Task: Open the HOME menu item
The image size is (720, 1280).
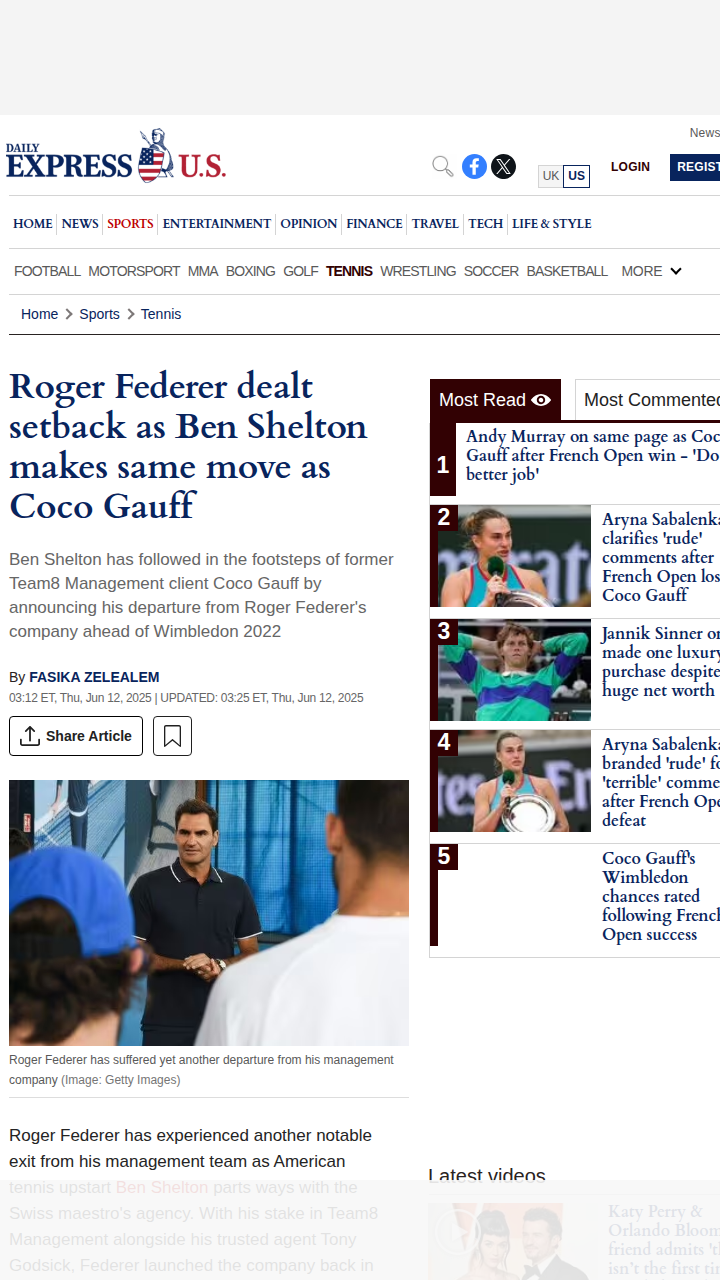Action: (x=33, y=224)
